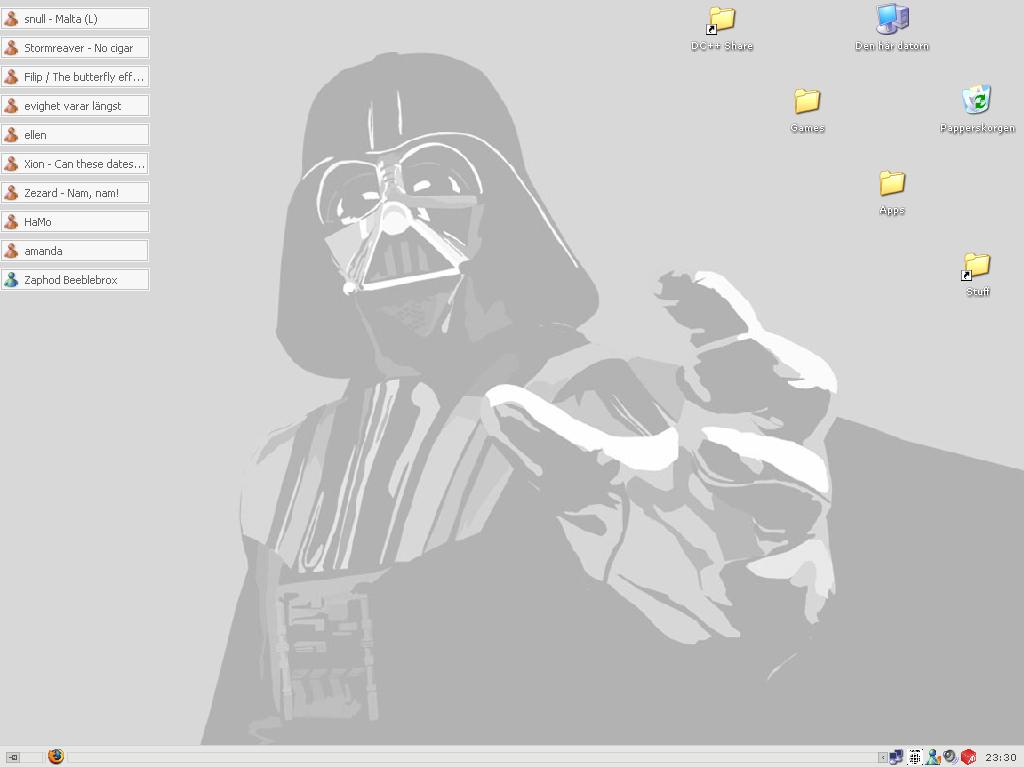Image resolution: width=1024 pixels, height=768 pixels.
Task: Launch Firefox from the taskbar
Action: pos(56,756)
